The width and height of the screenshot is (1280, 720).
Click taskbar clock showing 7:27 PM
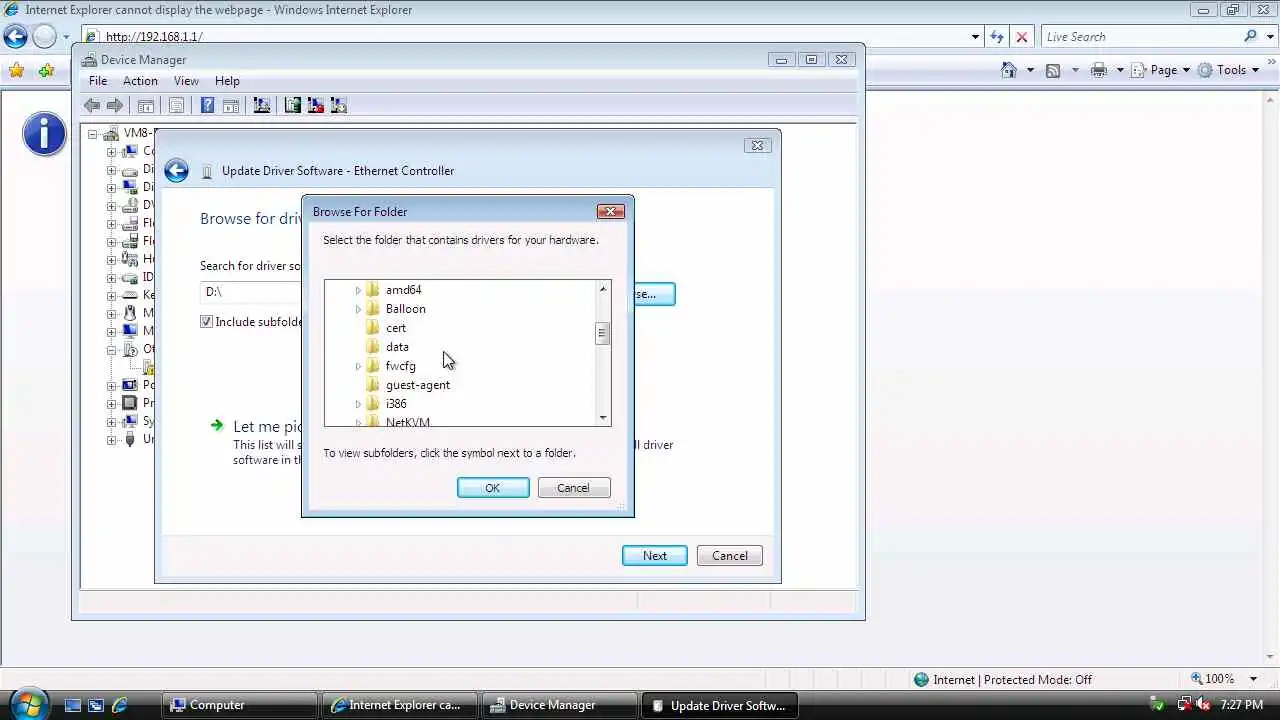tap(1242, 705)
